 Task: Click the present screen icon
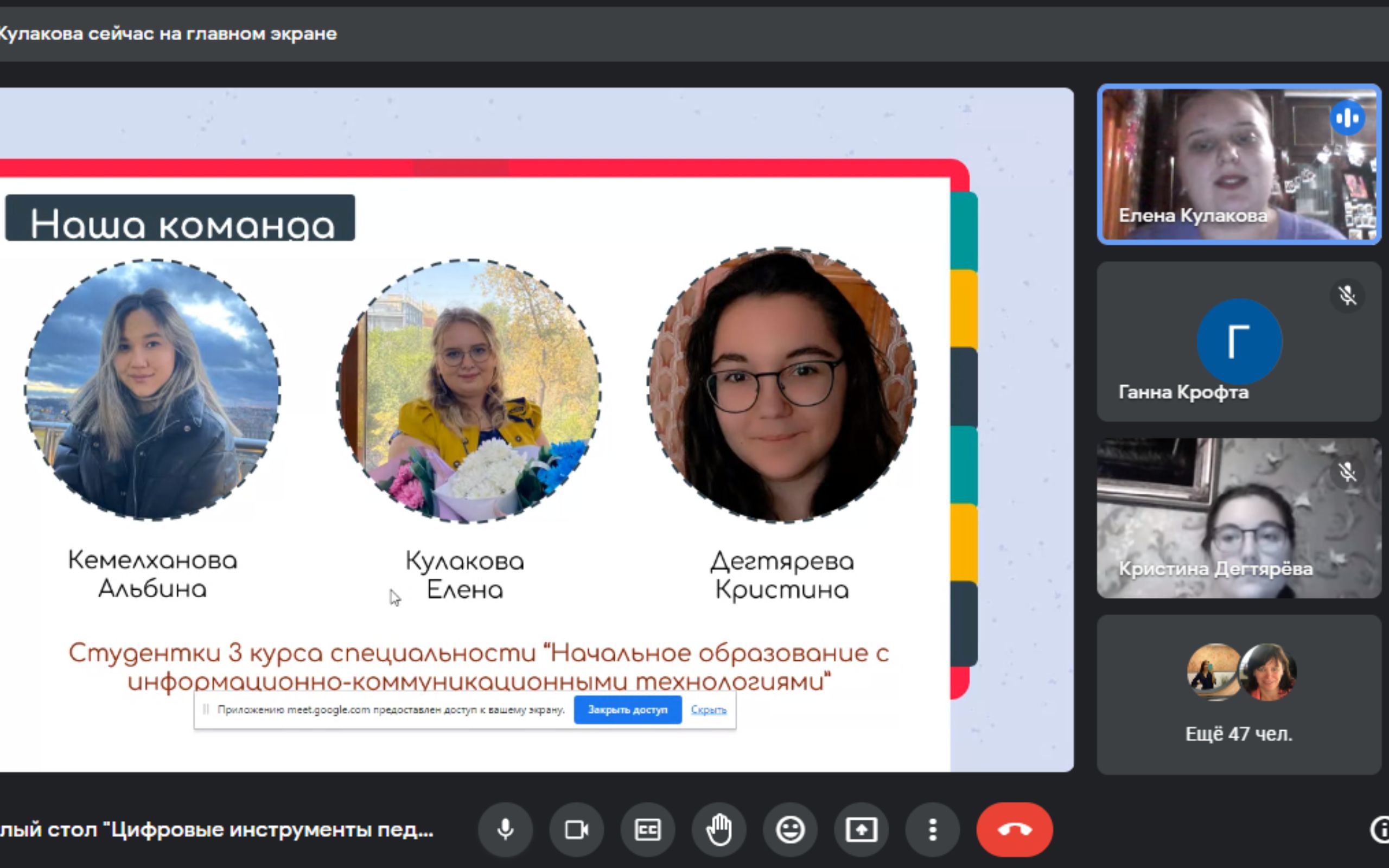tap(861, 829)
